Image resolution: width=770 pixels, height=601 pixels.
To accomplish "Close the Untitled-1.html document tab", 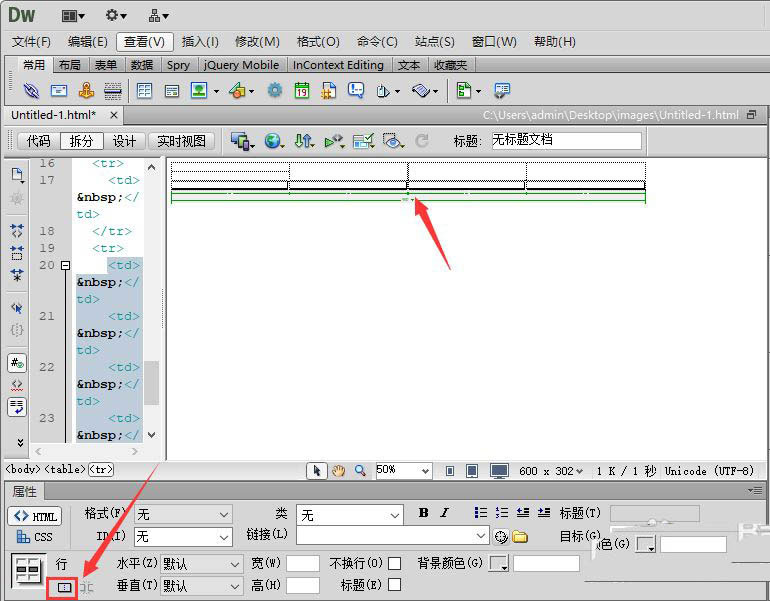I will click(113, 115).
